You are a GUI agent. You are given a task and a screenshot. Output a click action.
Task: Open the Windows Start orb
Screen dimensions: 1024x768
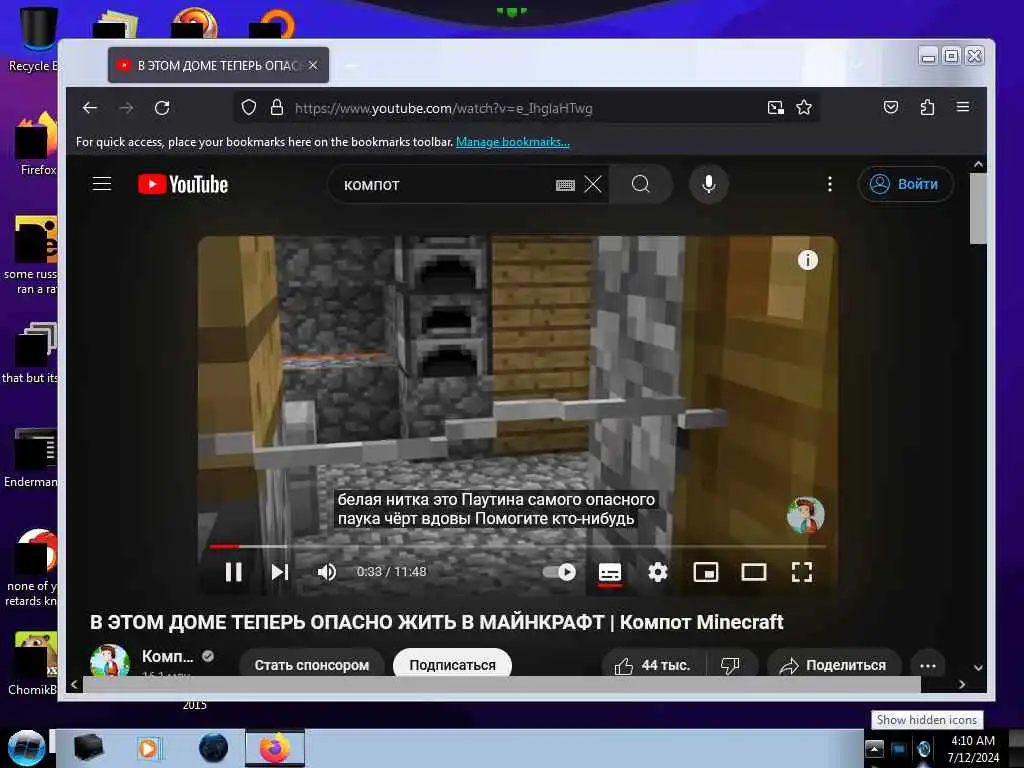[26, 748]
